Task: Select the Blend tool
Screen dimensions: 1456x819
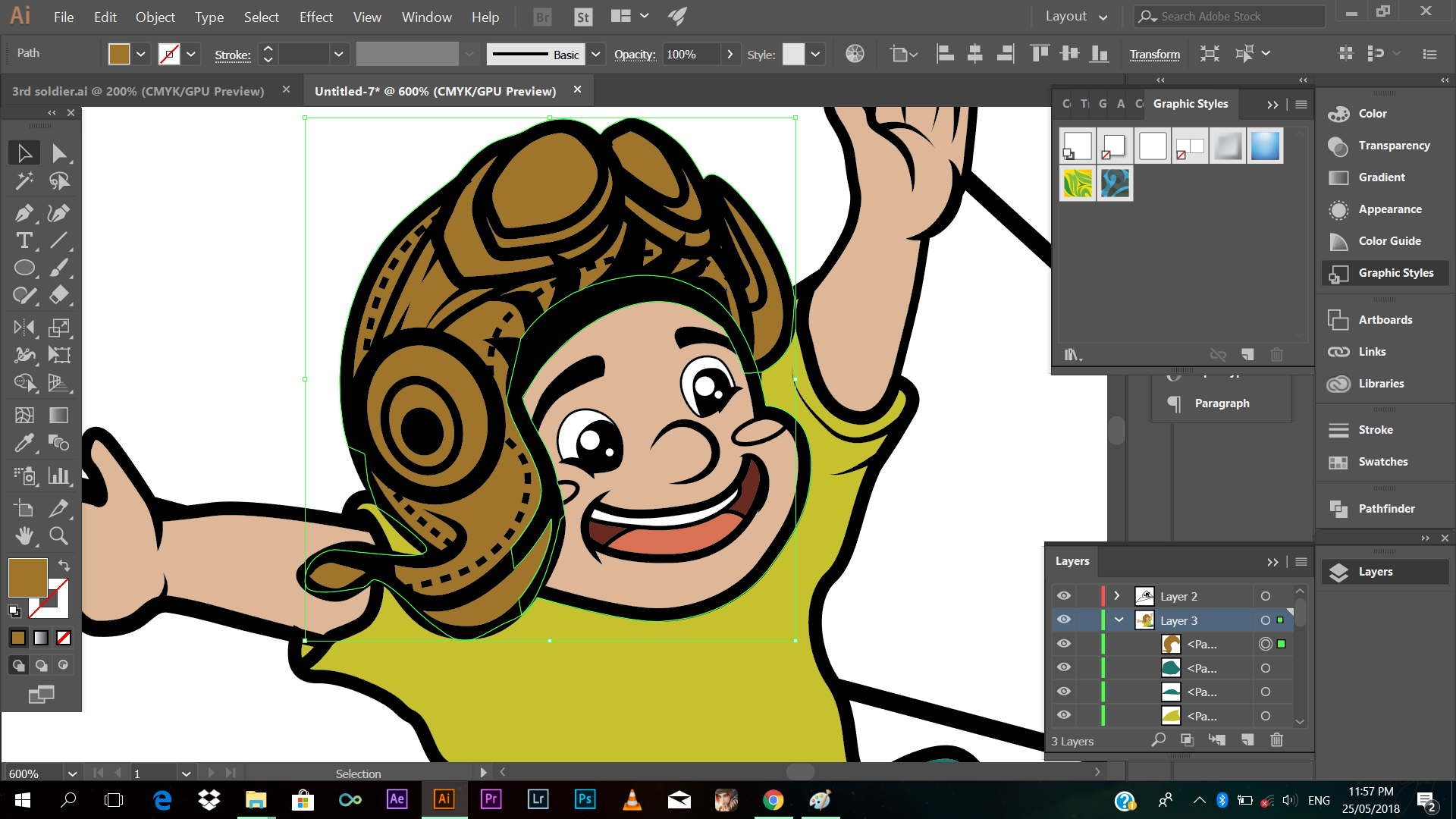Action: coord(59,442)
